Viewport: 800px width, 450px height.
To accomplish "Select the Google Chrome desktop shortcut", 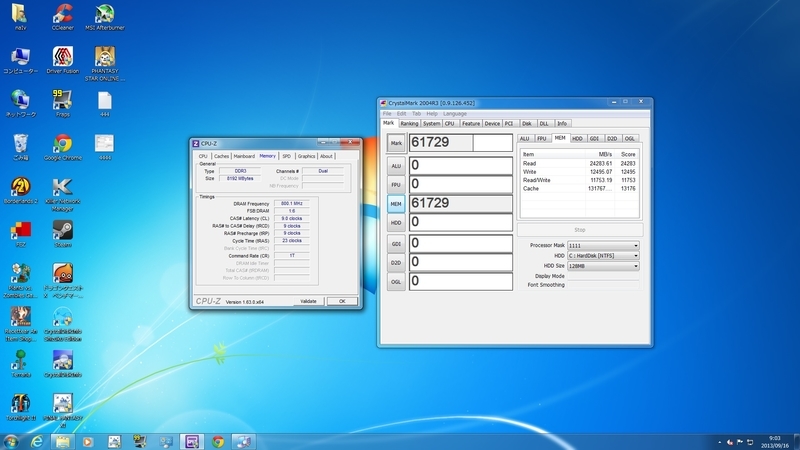I will (63, 147).
